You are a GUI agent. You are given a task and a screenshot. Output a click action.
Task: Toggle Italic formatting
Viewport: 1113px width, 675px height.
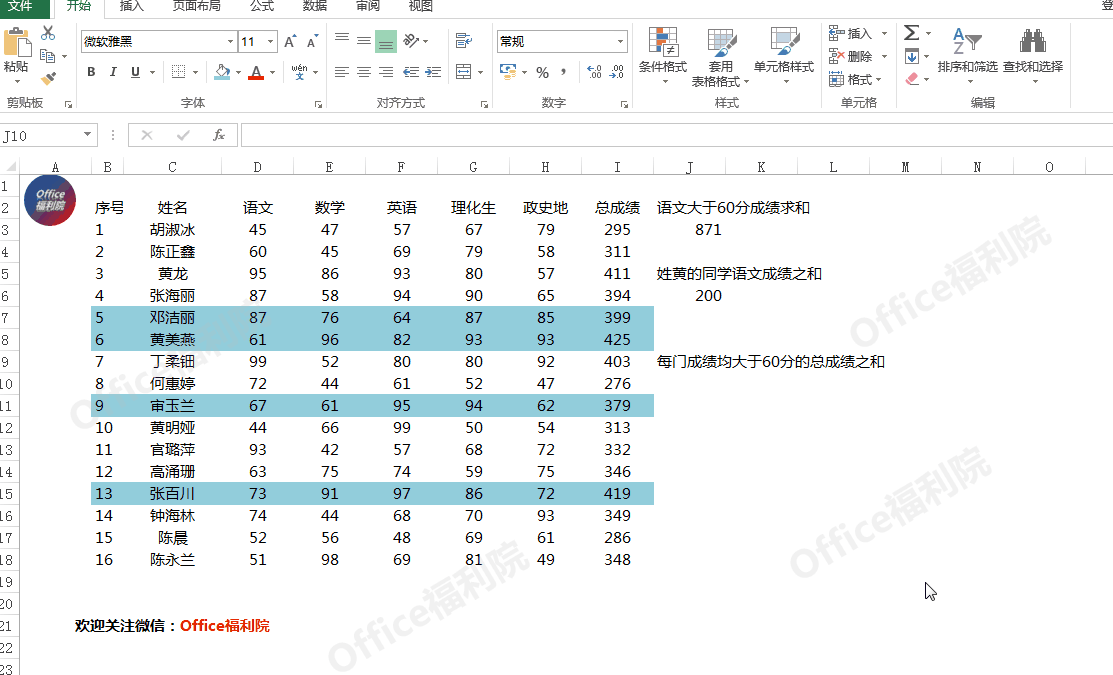pos(113,72)
